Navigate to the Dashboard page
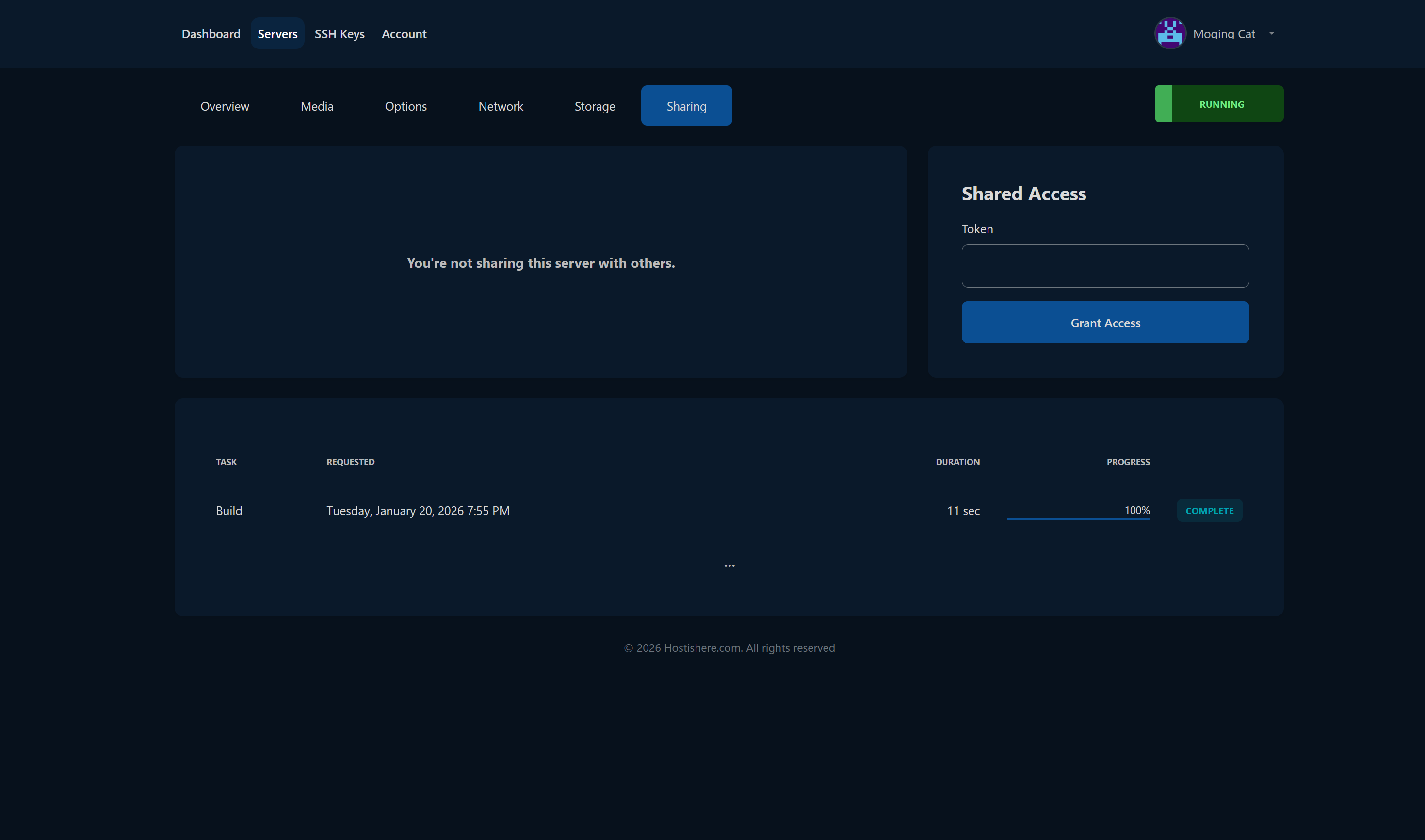Image resolution: width=1425 pixels, height=840 pixels. coord(211,34)
